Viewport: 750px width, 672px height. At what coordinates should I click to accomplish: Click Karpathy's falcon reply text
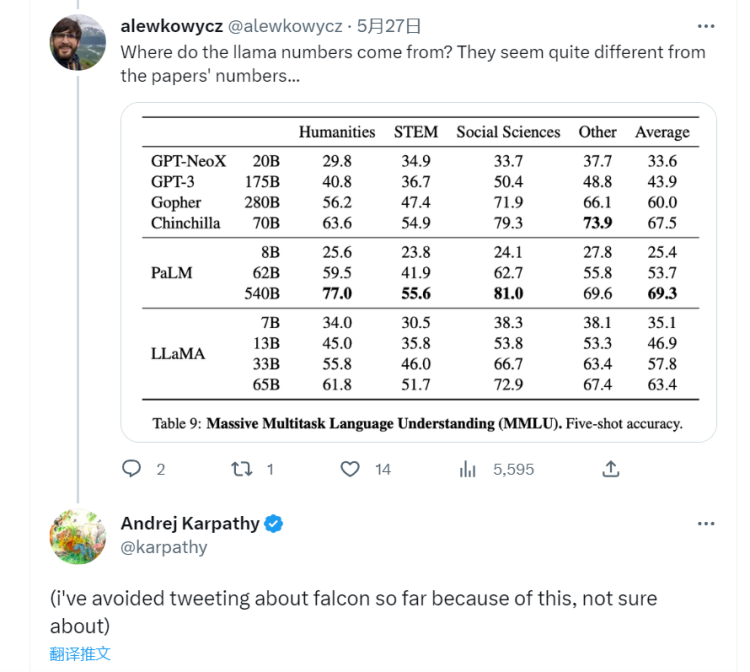pos(353,612)
